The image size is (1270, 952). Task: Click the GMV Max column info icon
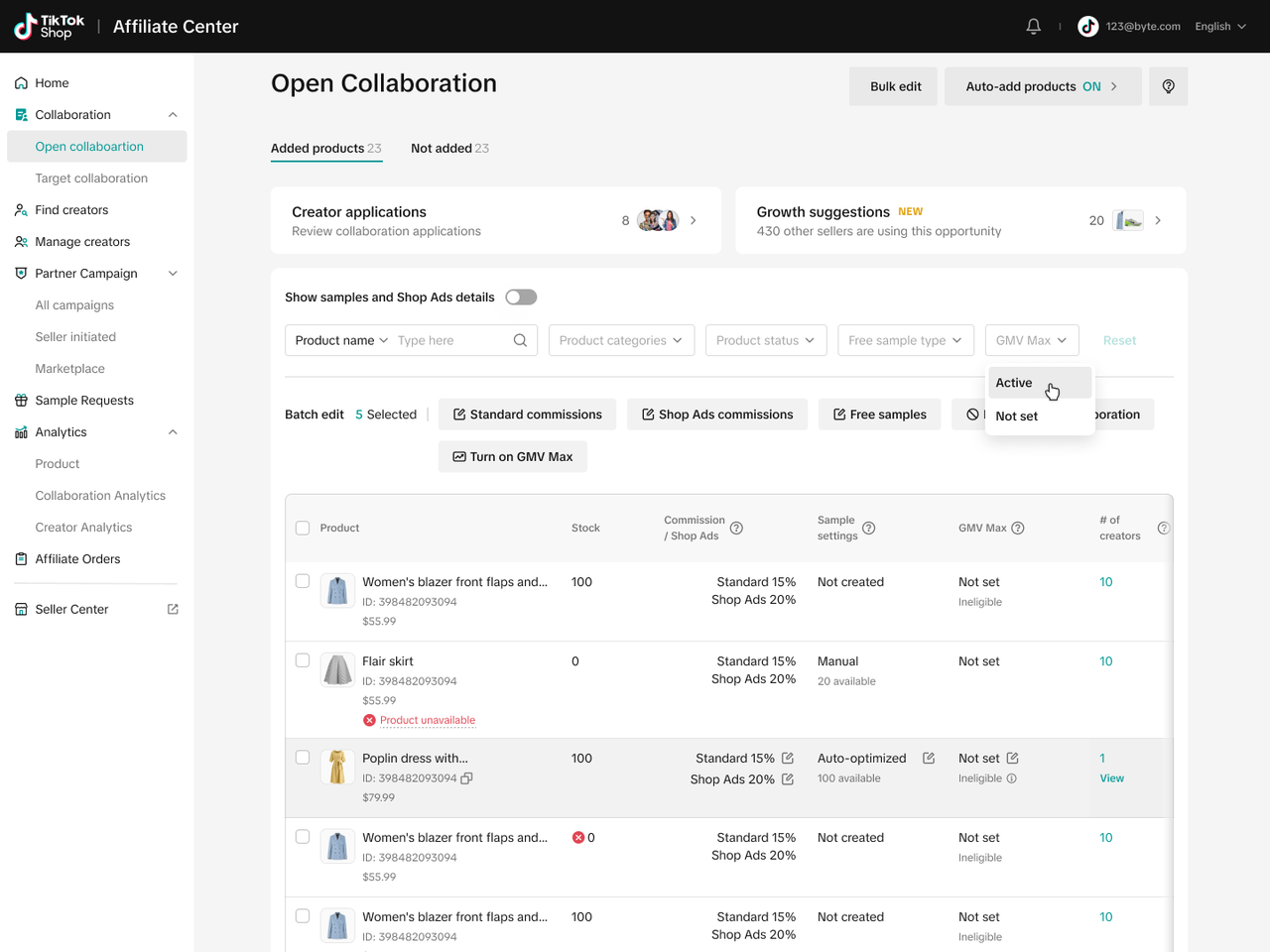click(1017, 528)
